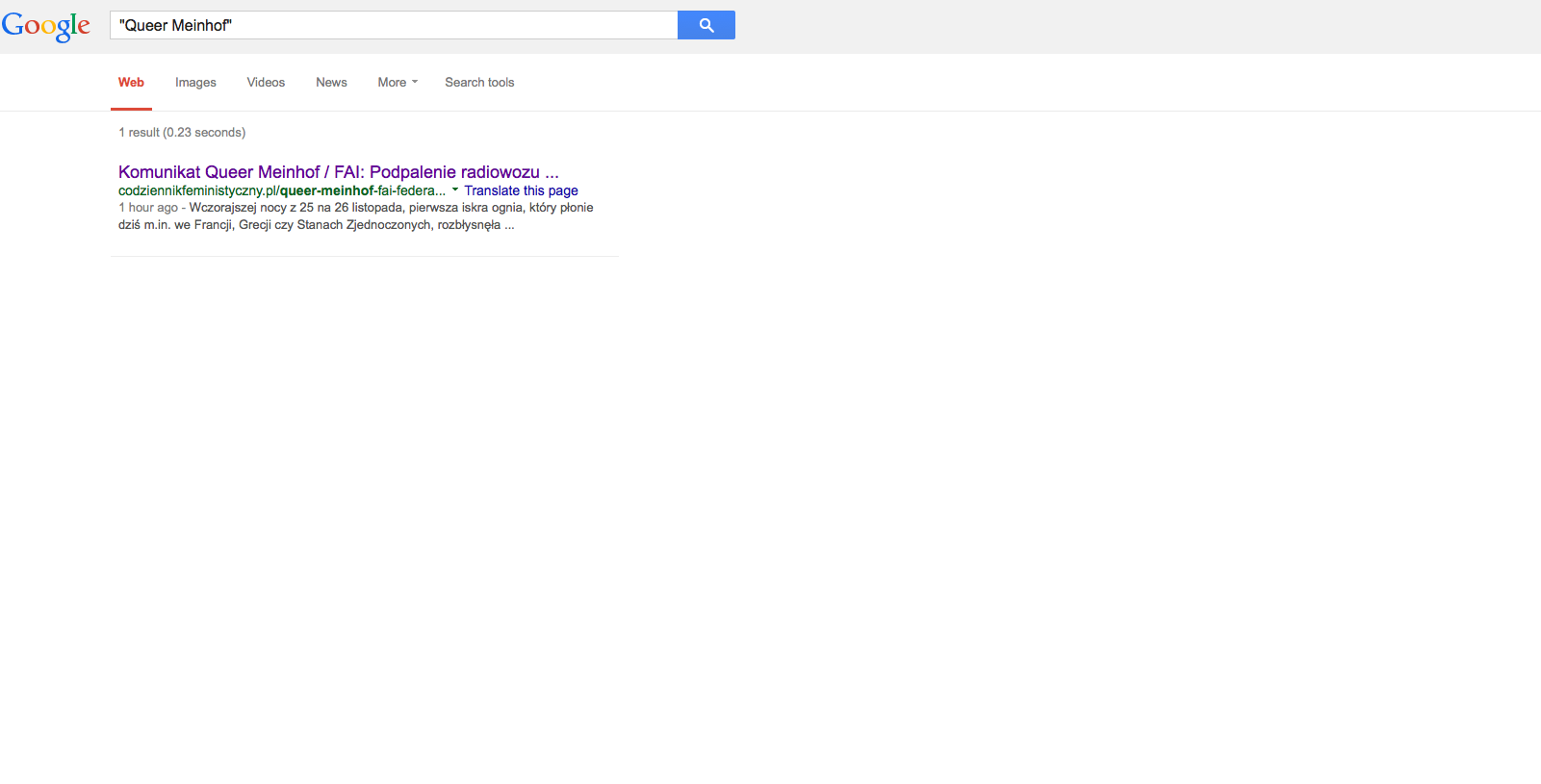Viewport: 1541px width, 784px height.
Task: Expand the More dropdown menu
Action: click(398, 83)
